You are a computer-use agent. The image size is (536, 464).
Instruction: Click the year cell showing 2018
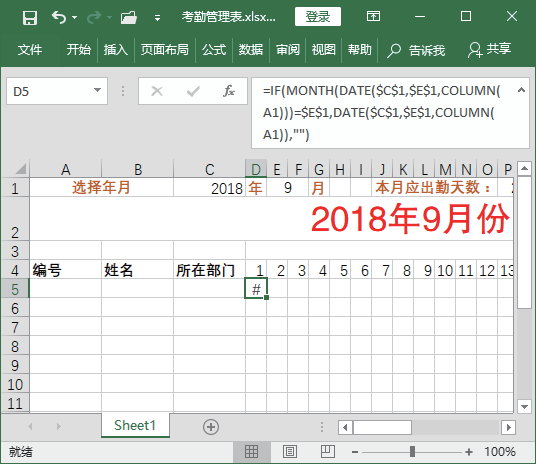pyautogui.click(x=210, y=188)
